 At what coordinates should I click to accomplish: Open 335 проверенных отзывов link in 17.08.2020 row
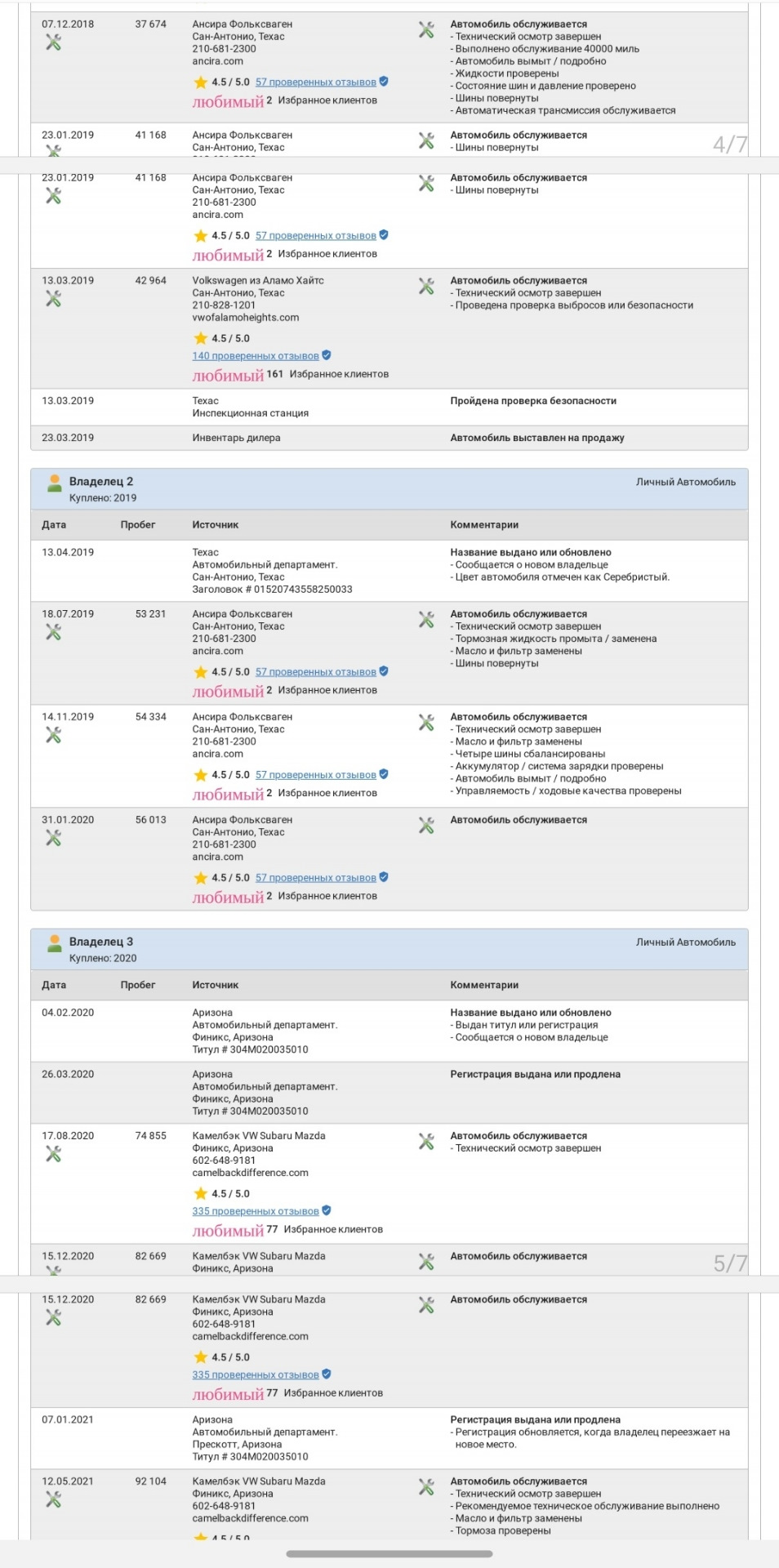tap(256, 1211)
